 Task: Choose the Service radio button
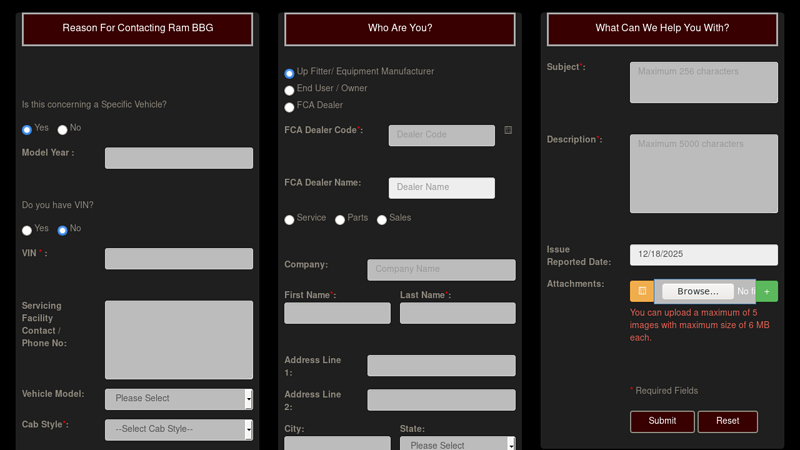click(x=289, y=220)
